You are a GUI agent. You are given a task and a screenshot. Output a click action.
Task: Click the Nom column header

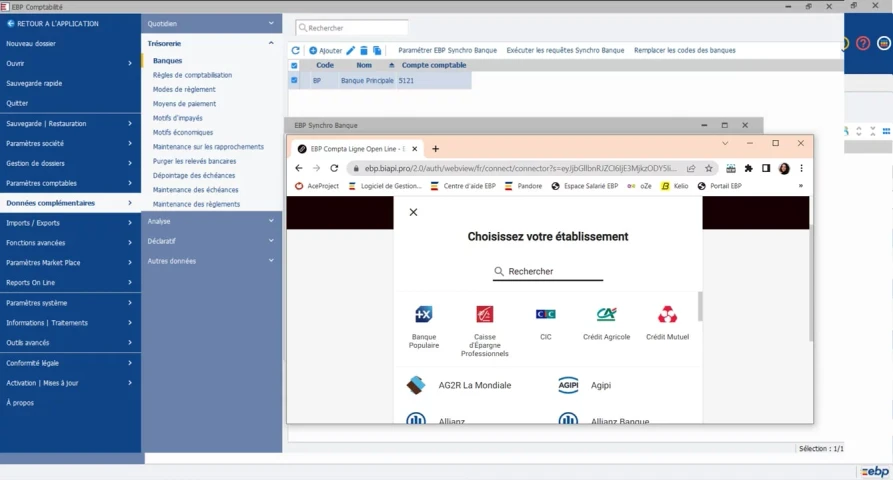[x=364, y=65]
